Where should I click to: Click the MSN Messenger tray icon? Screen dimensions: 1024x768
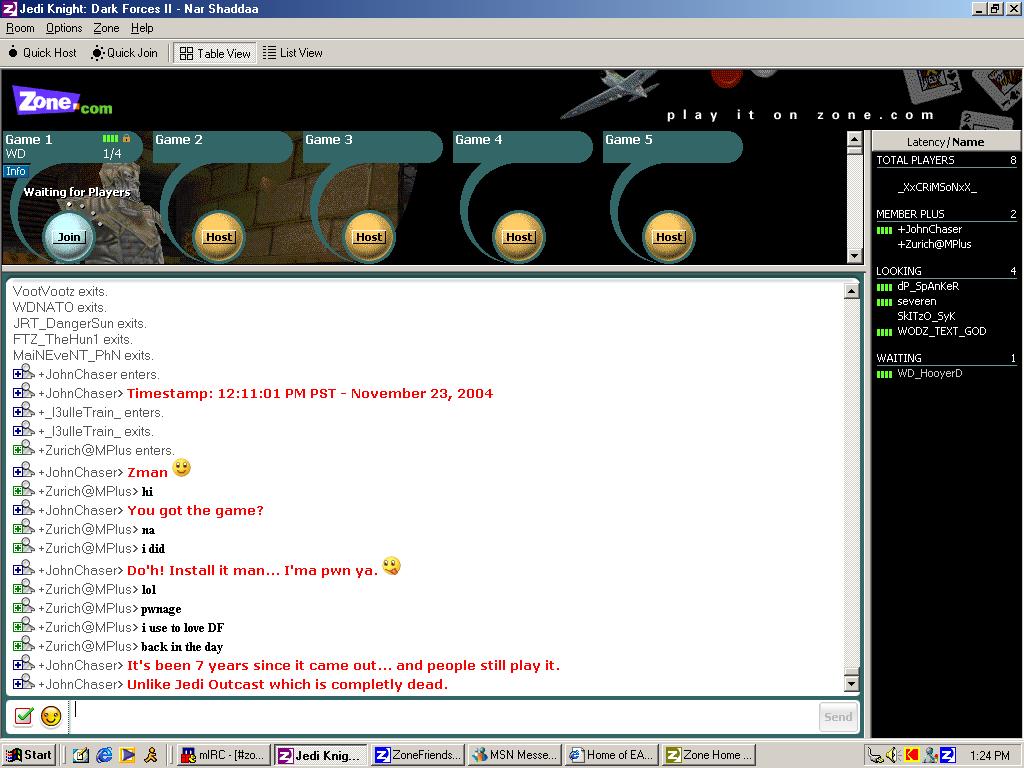(x=931, y=756)
